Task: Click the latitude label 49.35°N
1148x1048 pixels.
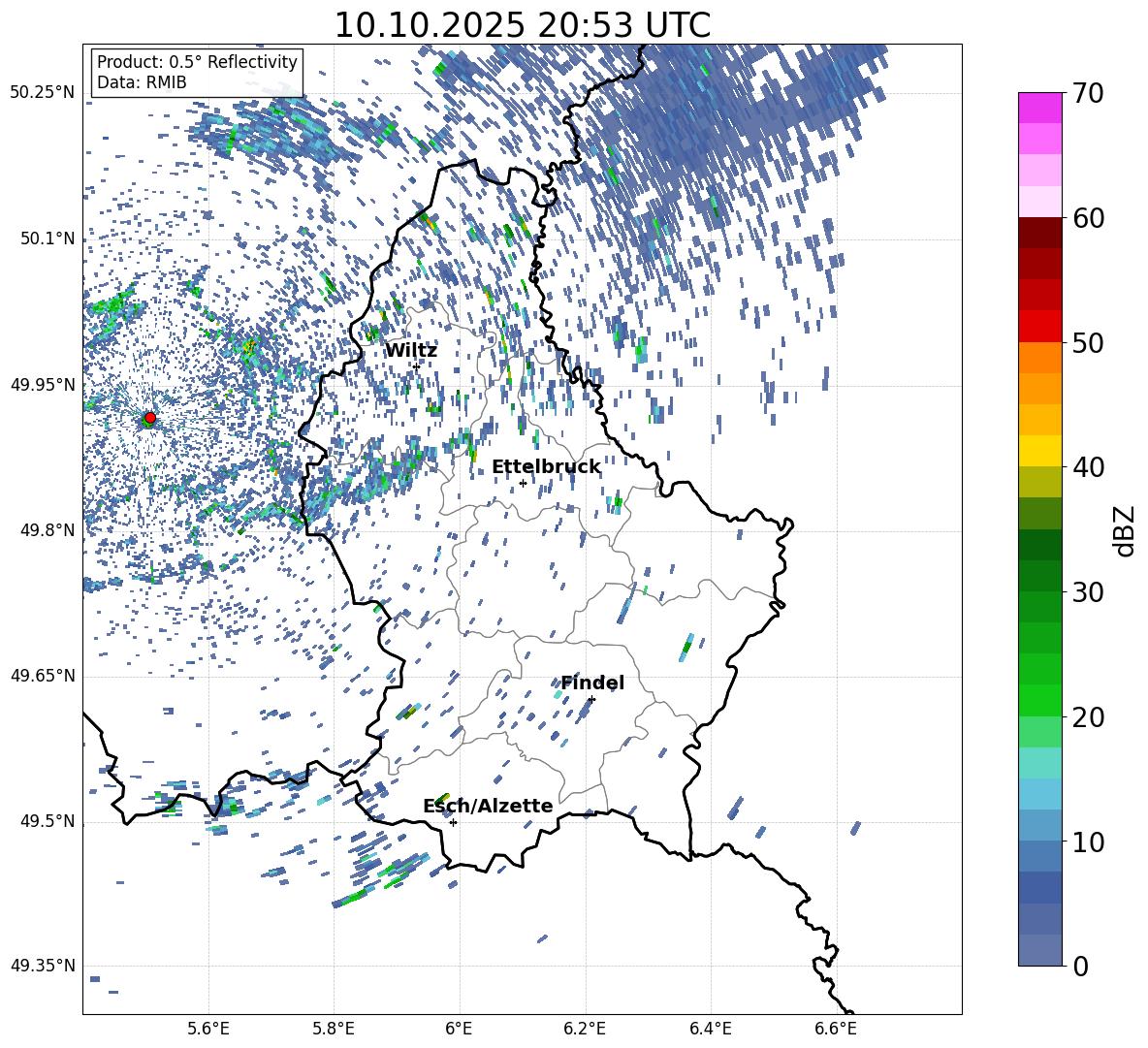Action: point(43,966)
